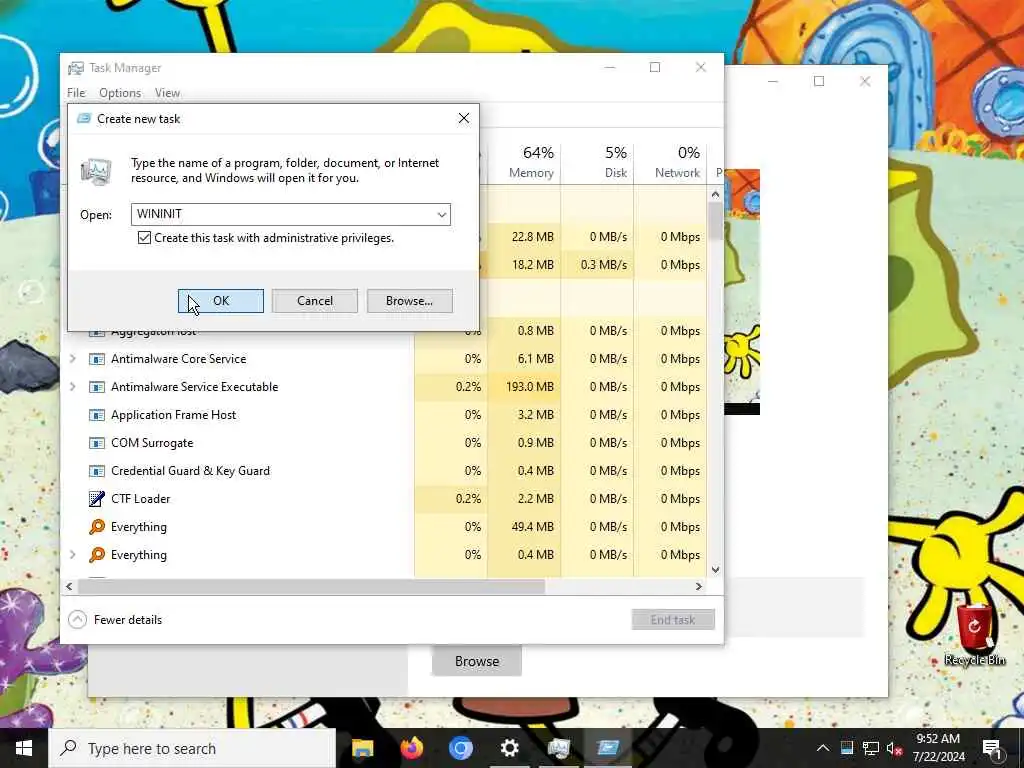Expand the Open combo box dropdown arrow

click(x=441, y=214)
